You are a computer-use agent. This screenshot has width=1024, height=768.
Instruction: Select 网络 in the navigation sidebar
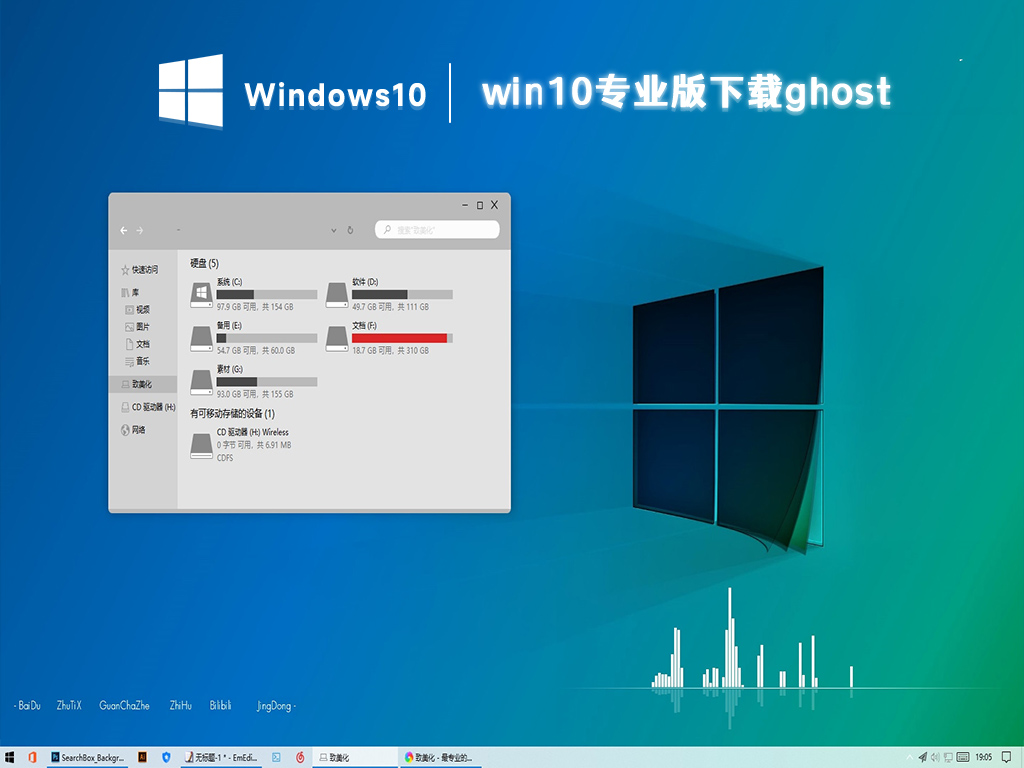click(x=134, y=430)
